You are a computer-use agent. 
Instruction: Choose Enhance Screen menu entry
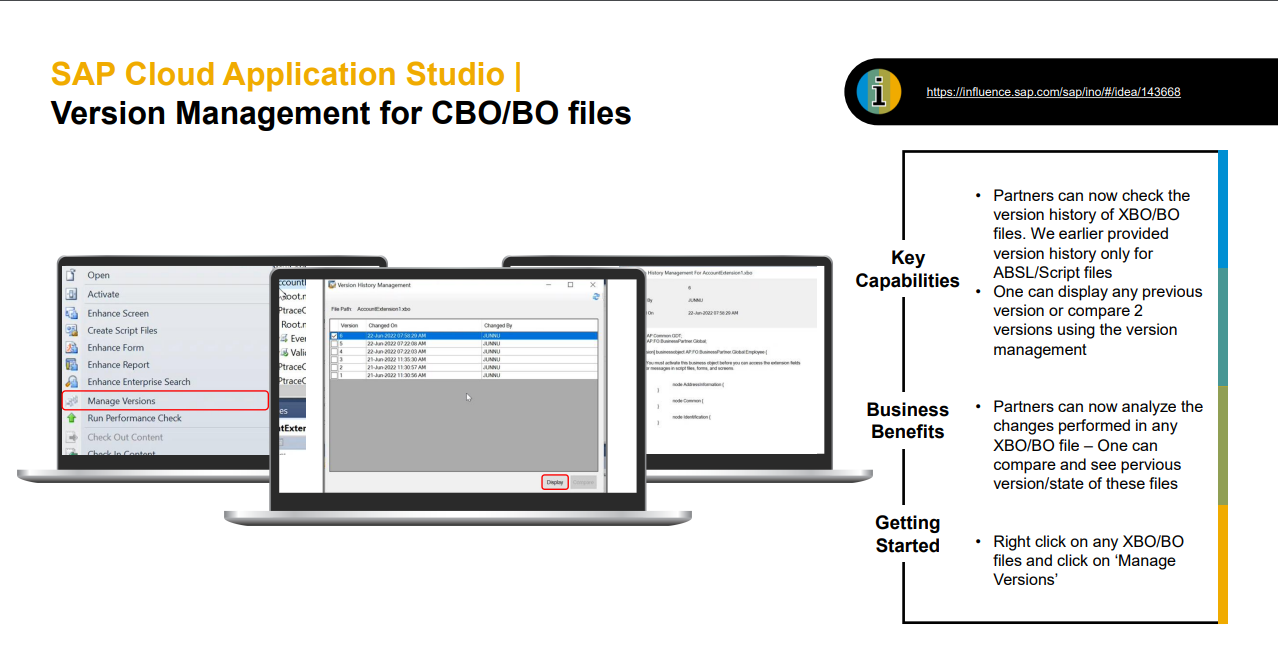click(118, 313)
